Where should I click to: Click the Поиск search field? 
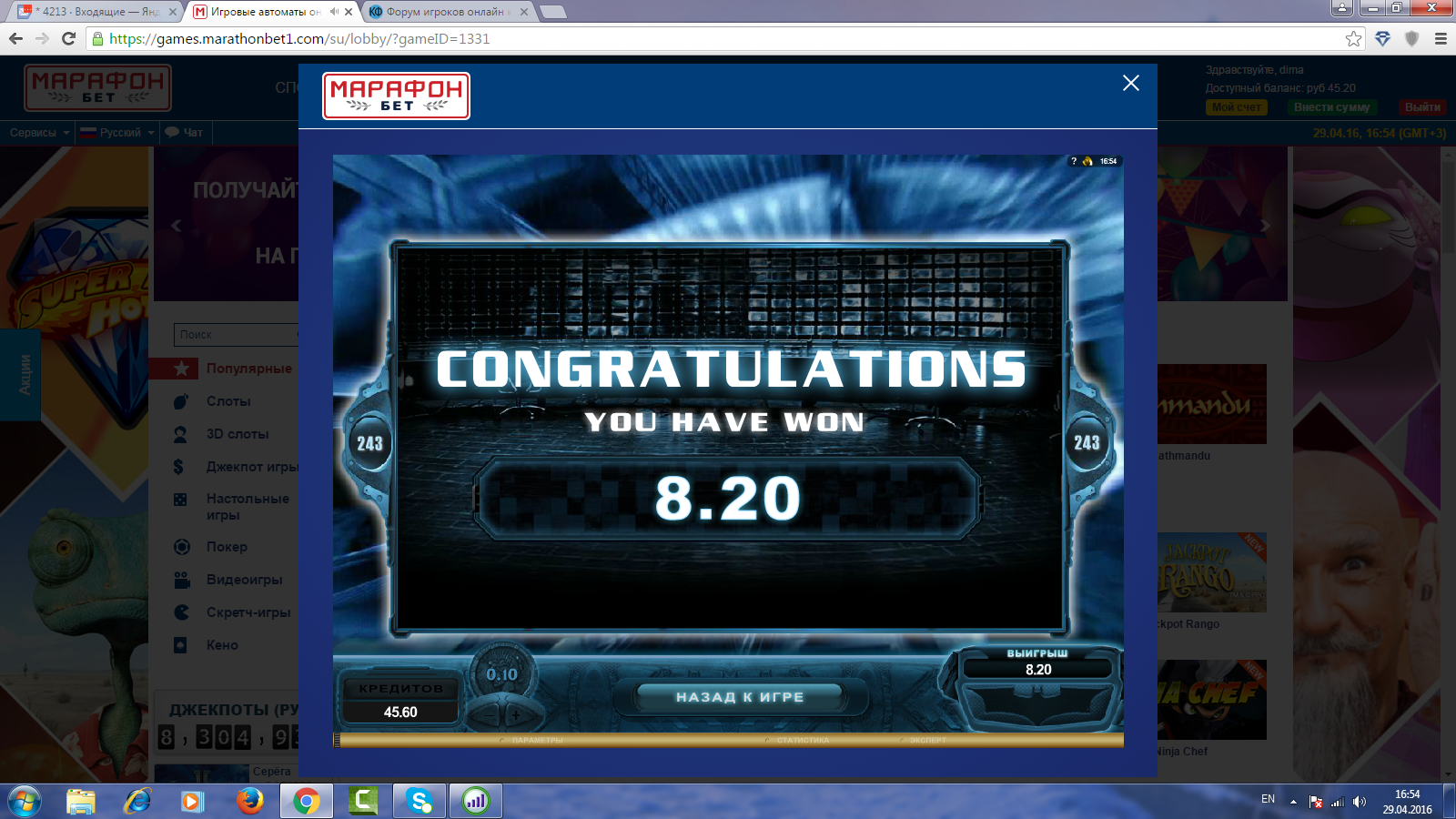236,335
